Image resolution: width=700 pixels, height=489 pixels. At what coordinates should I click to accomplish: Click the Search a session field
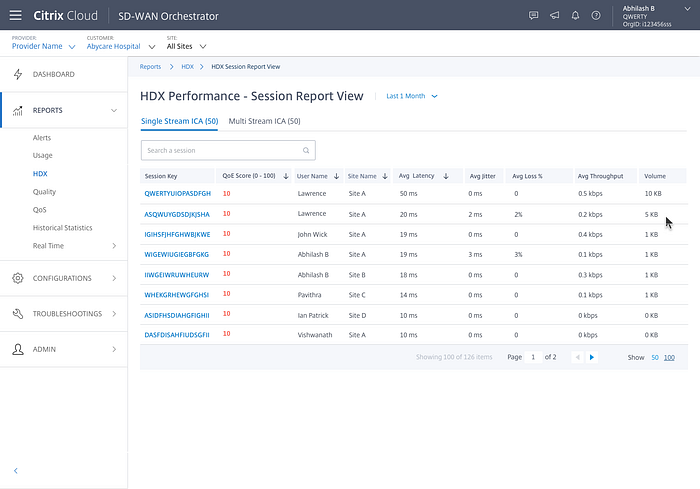point(228,150)
